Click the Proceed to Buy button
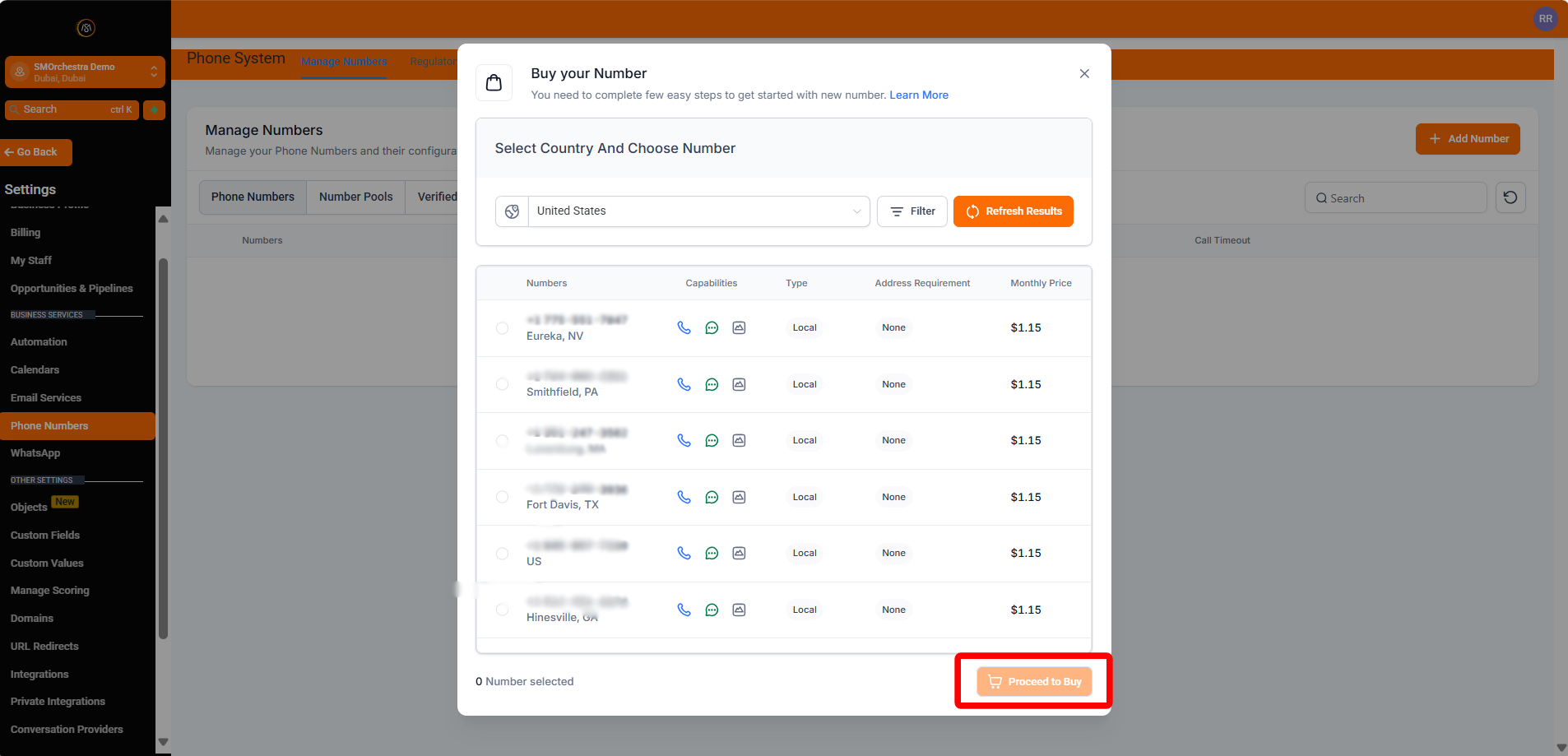The image size is (1568, 756). coord(1033,681)
